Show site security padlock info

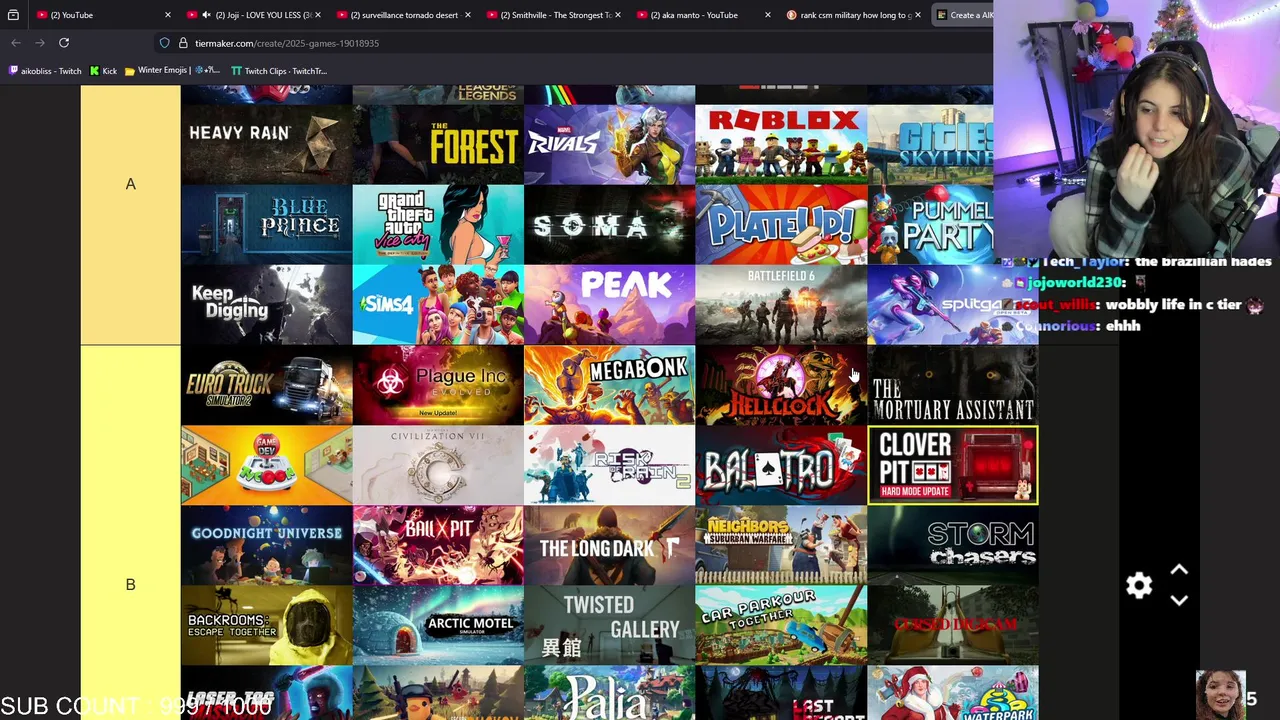point(183,43)
